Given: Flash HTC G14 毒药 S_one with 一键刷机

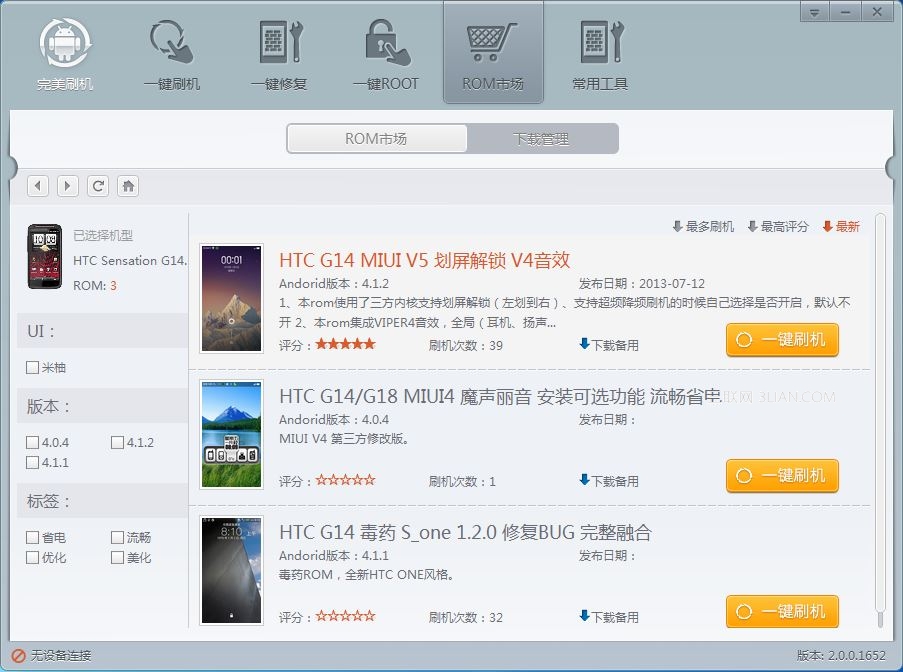Looking at the screenshot, I should 782,612.
